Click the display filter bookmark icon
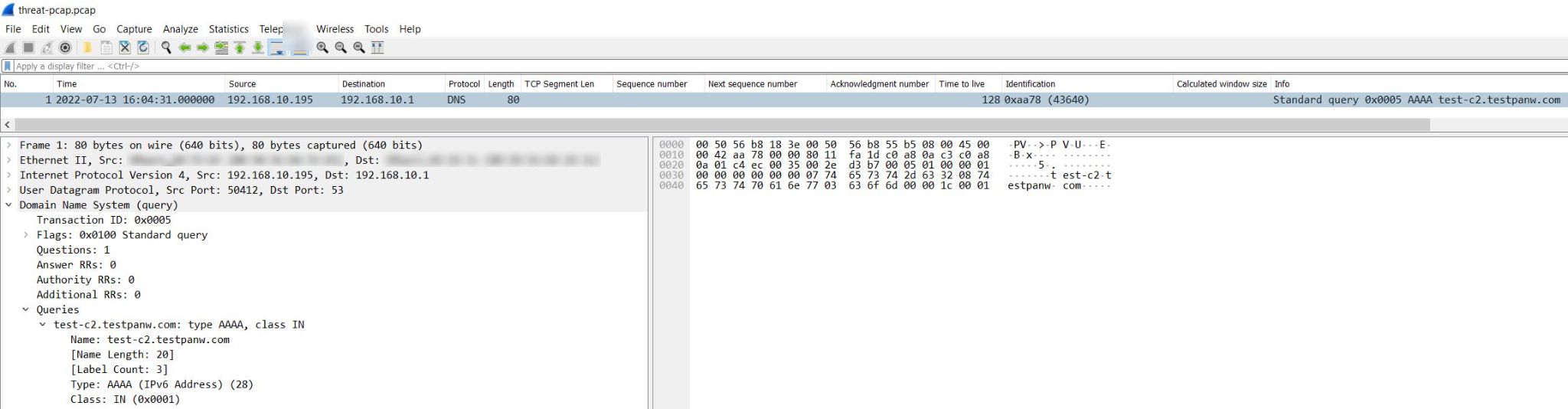Screen dimensions: 1568x409 [x=8, y=66]
